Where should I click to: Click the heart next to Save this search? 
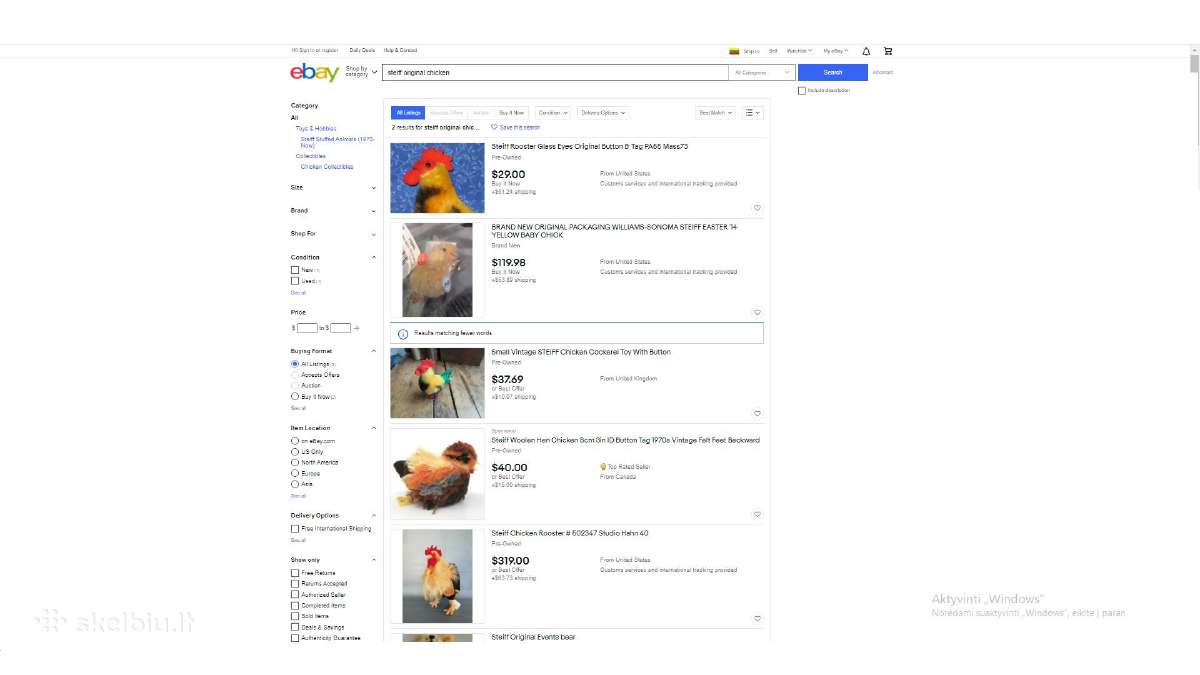(494, 127)
